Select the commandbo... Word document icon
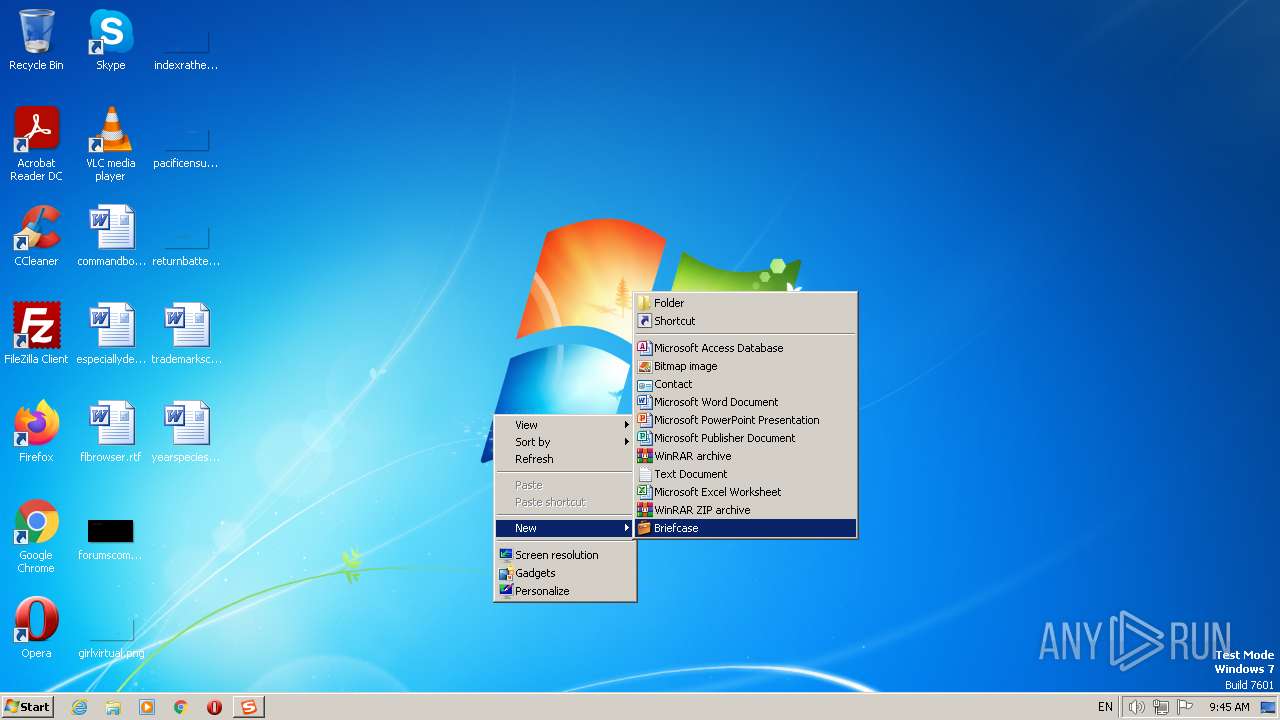Screen dimensions: 1280x720 [111, 236]
